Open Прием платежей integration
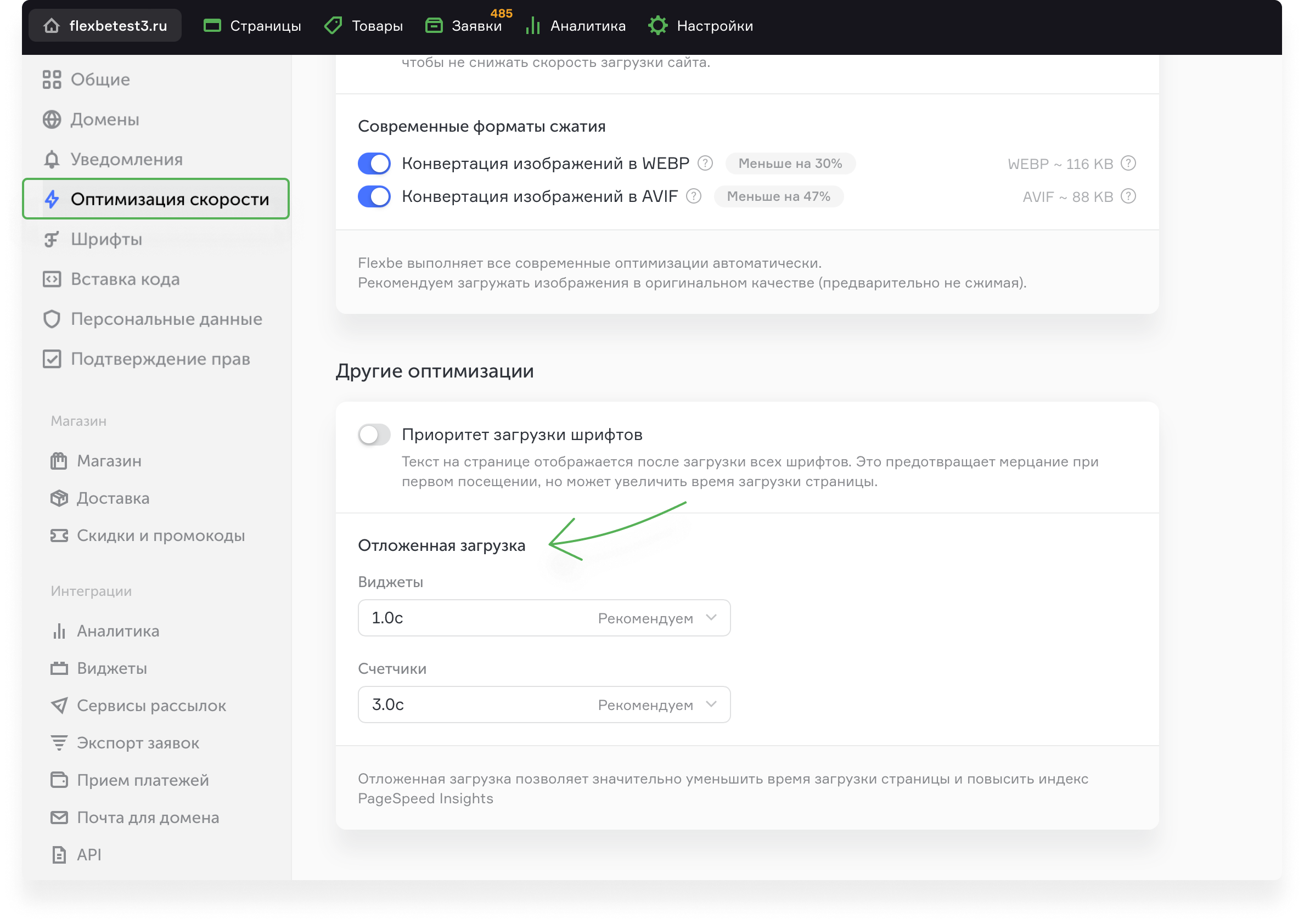Screen dimensions: 1304x924 pos(130,780)
